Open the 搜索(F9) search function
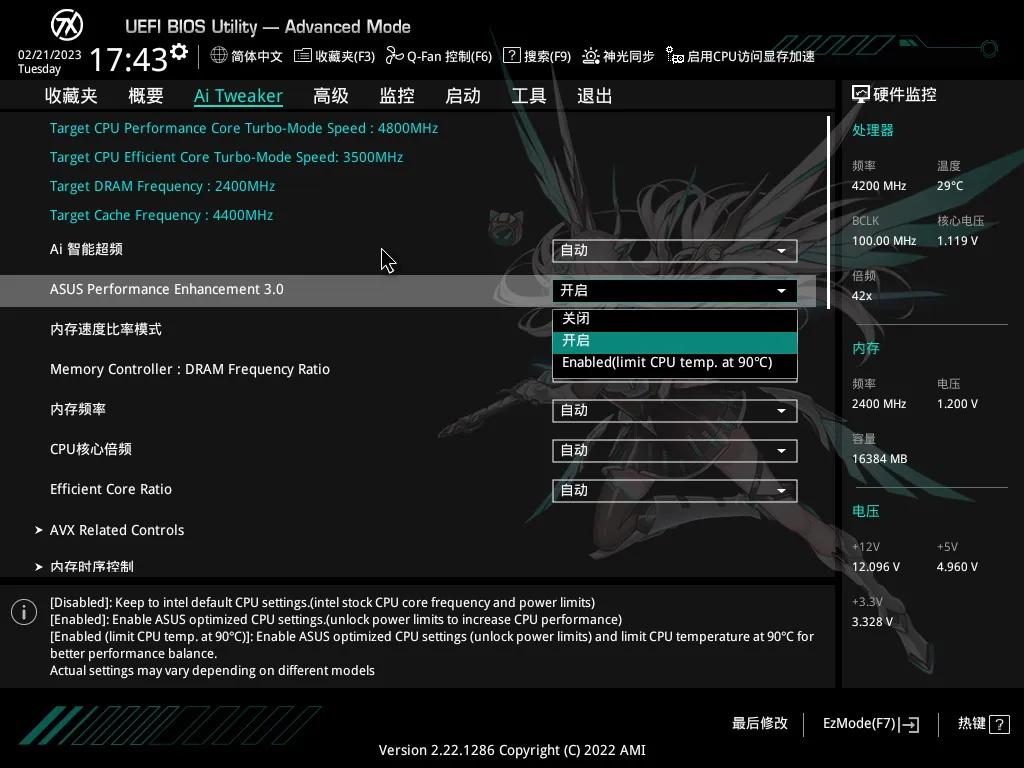This screenshot has width=1024, height=768. click(537, 56)
